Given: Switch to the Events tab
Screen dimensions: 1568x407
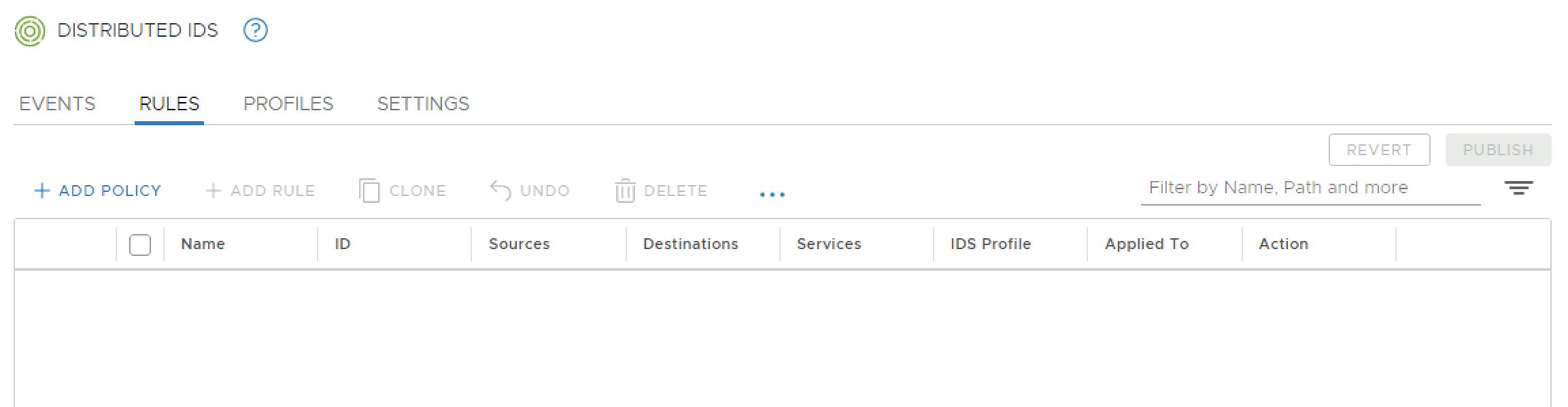Looking at the screenshot, I should coord(57,103).
